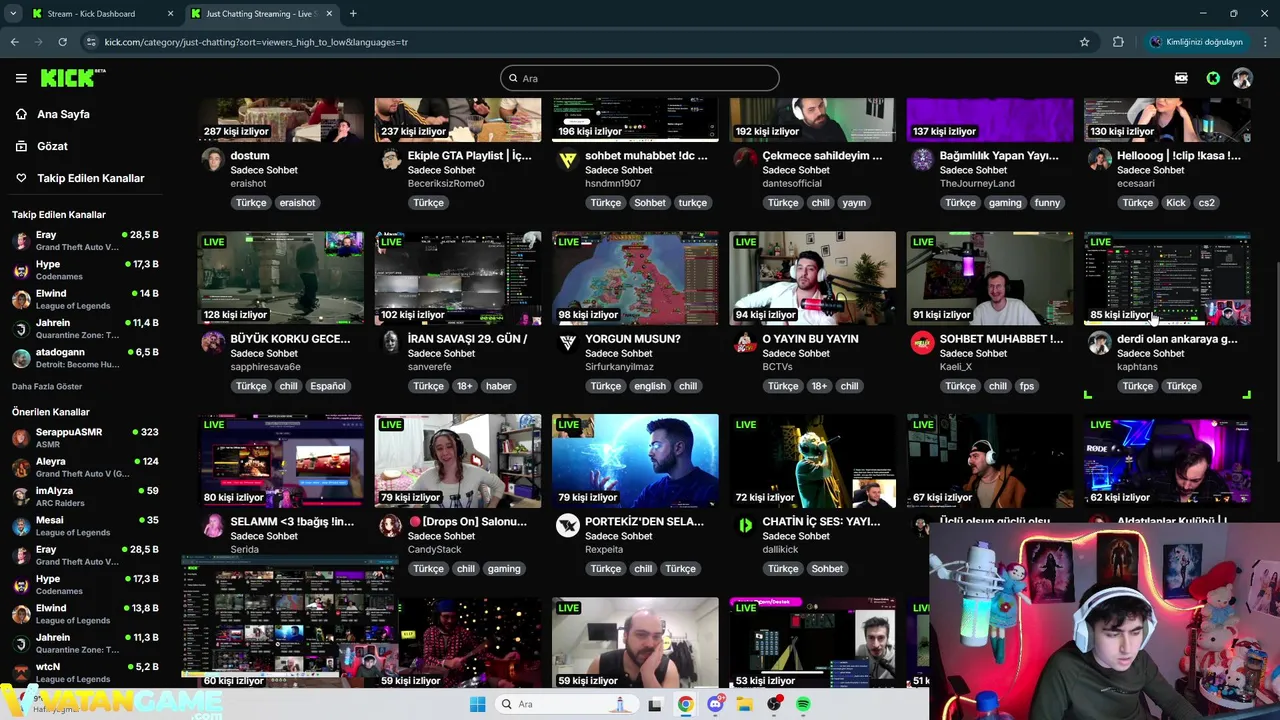
Task: Open O YAYIN BU YAYIN thumbnail
Action: coord(812,278)
